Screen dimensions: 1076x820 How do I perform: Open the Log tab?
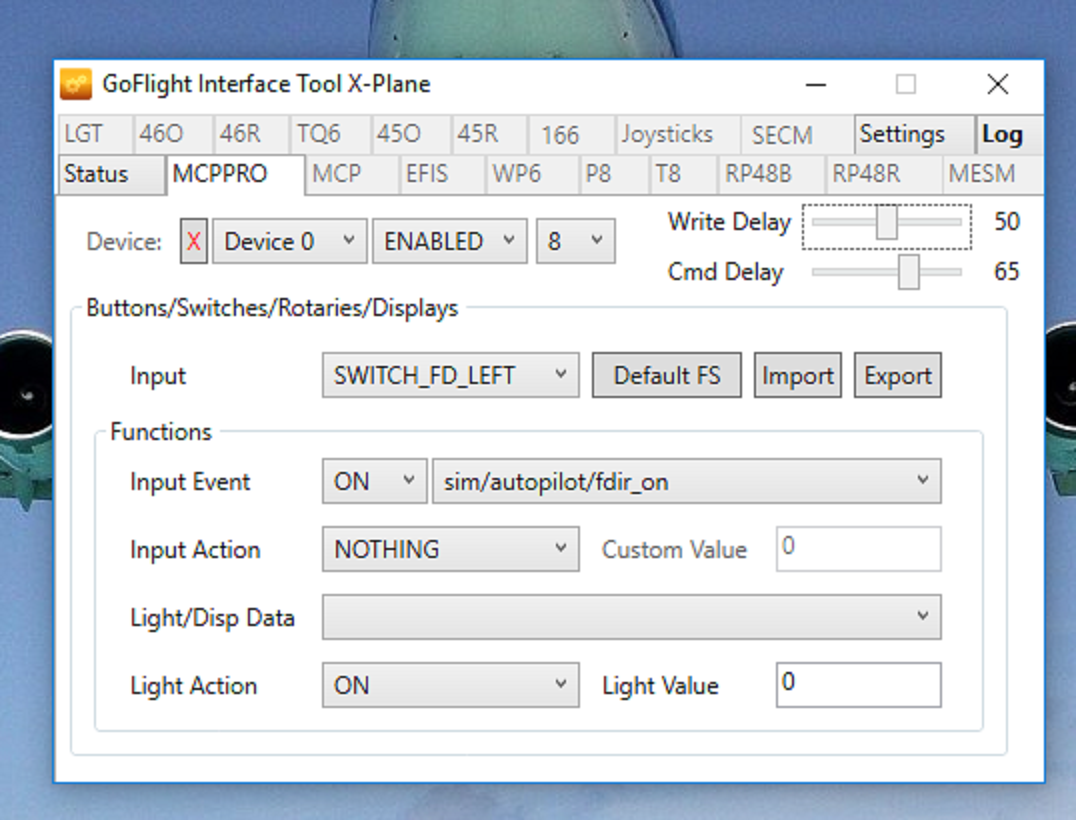tap(1002, 135)
